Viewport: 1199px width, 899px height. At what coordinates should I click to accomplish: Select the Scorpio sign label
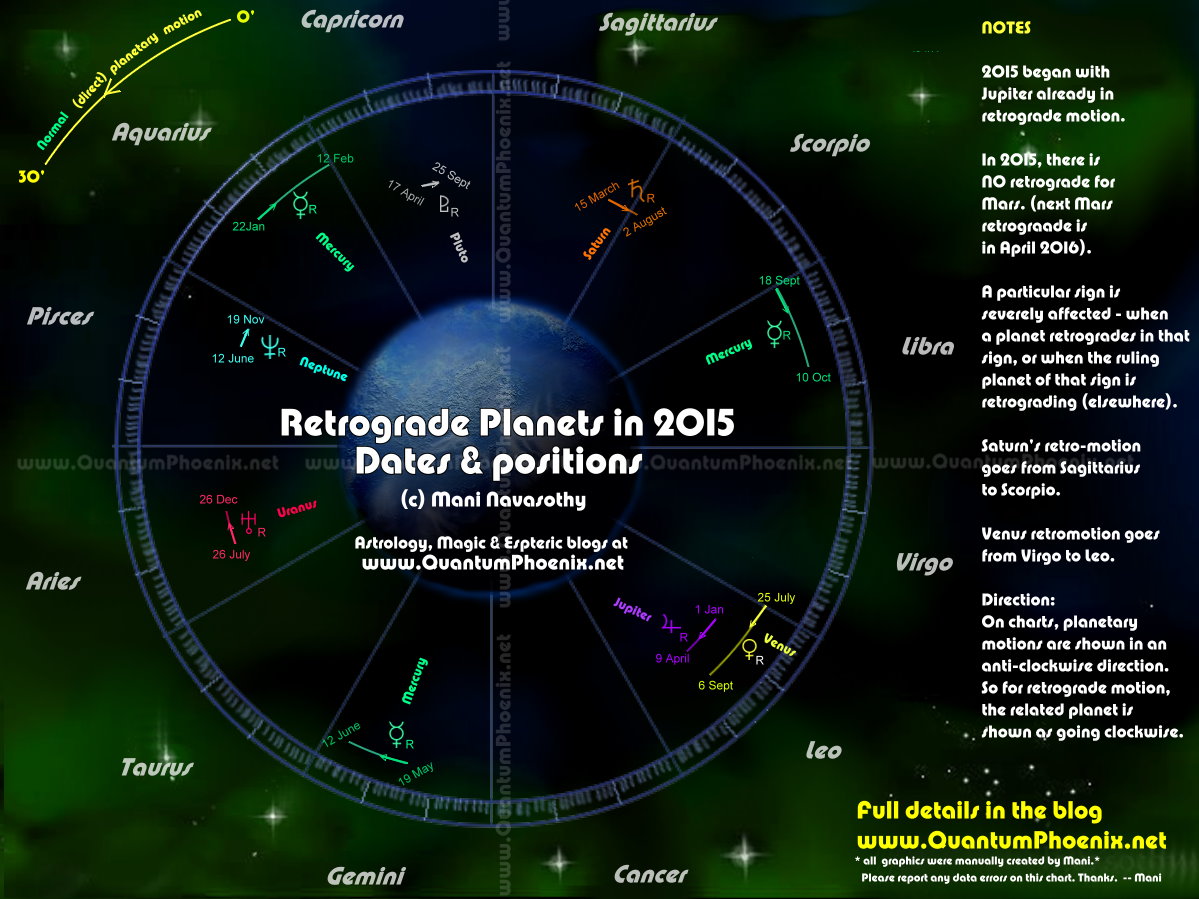(x=829, y=143)
